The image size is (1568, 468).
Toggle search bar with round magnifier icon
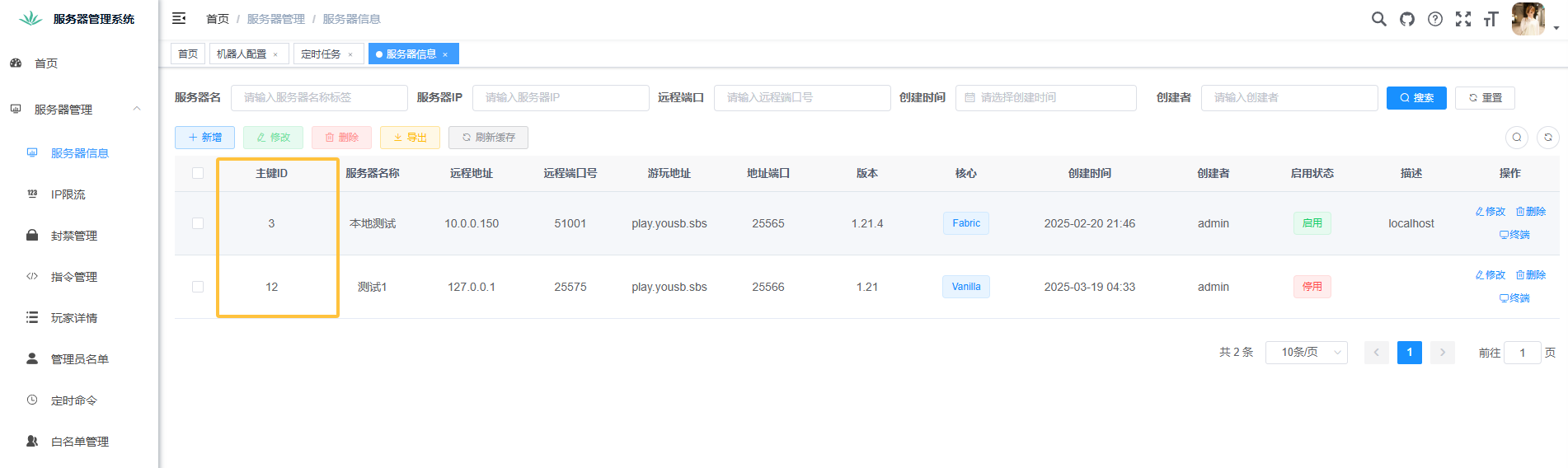tap(1517, 138)
